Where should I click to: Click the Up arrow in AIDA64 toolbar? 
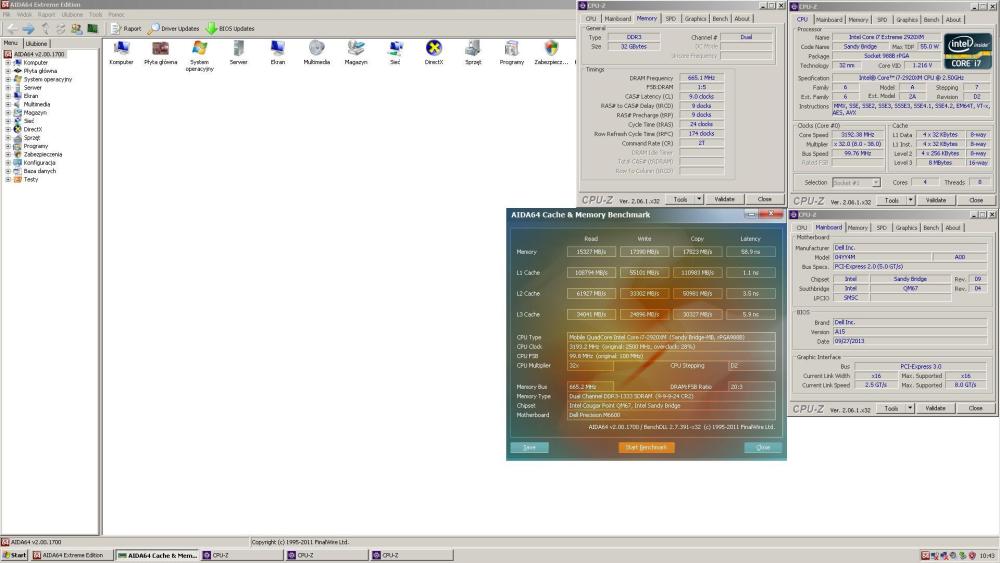point(45,29)
